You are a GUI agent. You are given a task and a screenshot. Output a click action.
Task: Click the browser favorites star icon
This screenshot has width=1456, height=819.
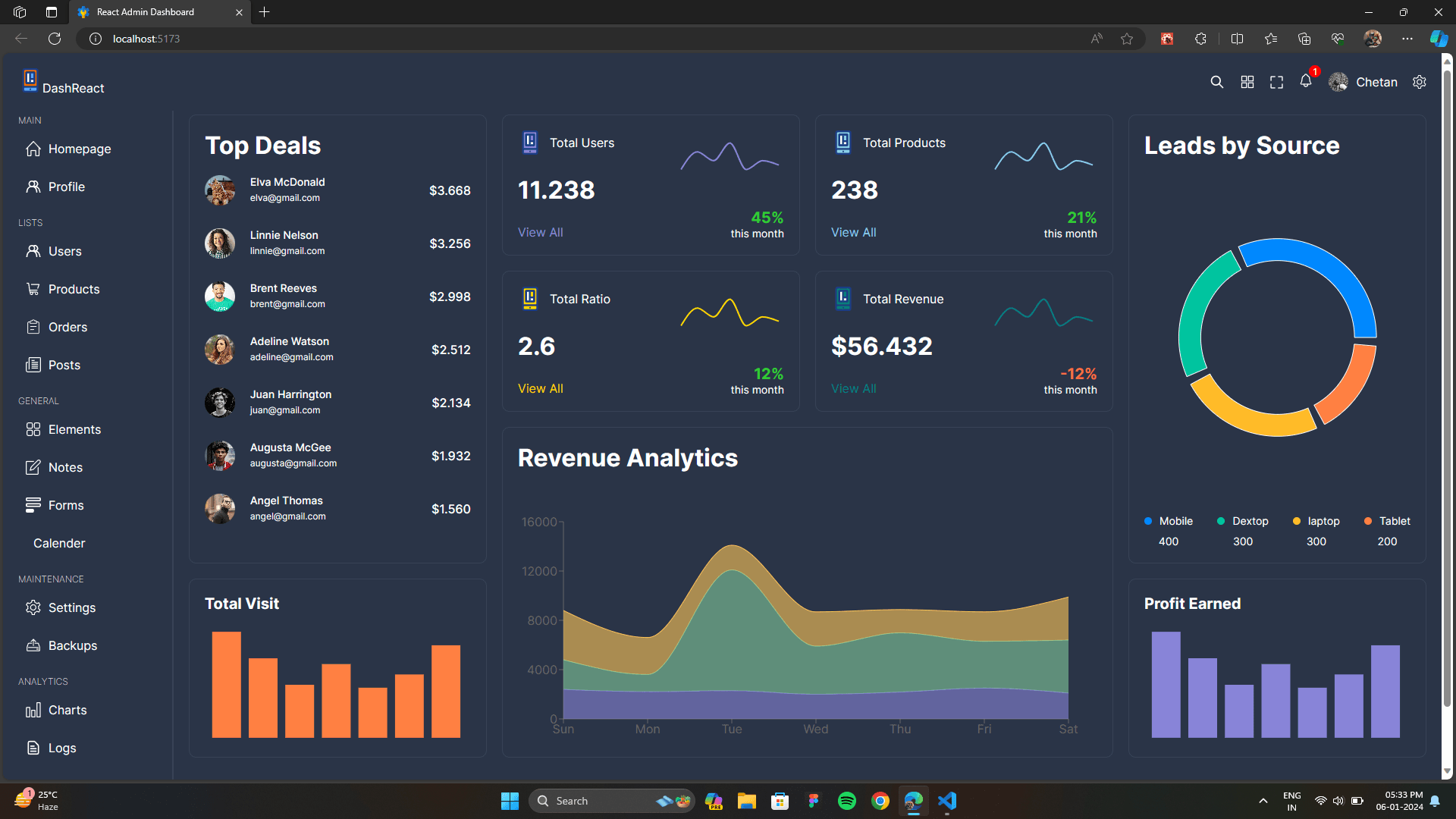[1127, 39]
